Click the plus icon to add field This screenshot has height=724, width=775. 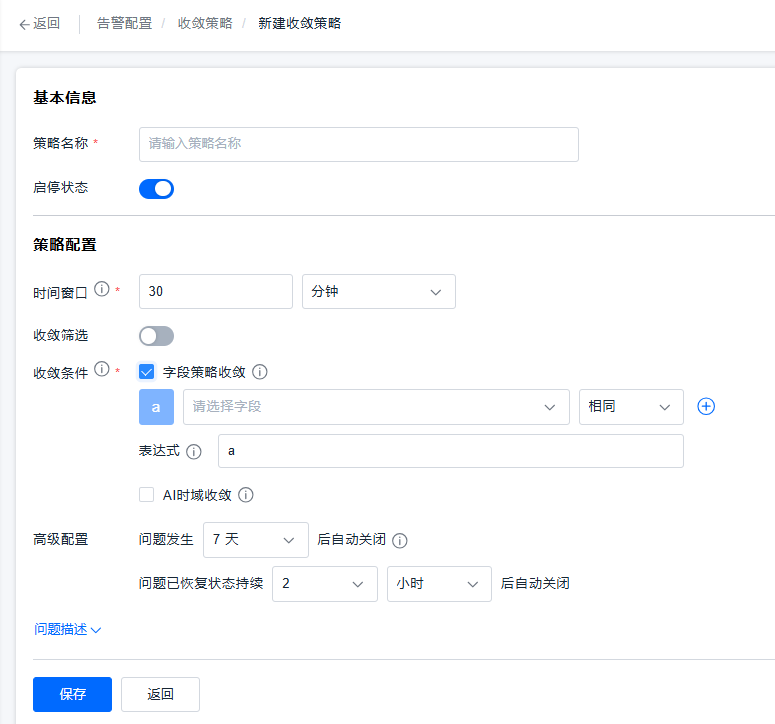706,406
